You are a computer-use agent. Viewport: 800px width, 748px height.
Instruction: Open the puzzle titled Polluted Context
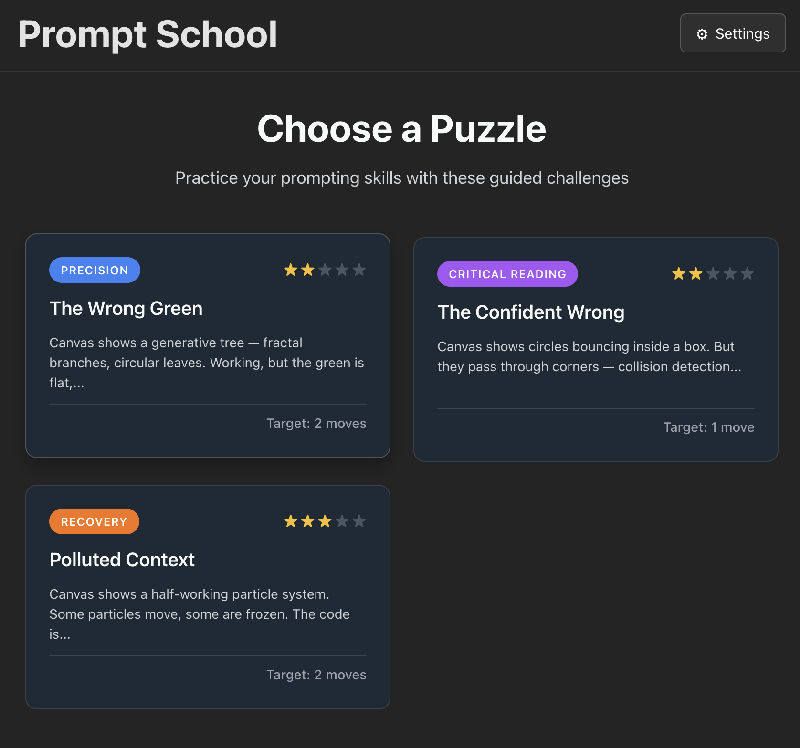click(207, 597)
